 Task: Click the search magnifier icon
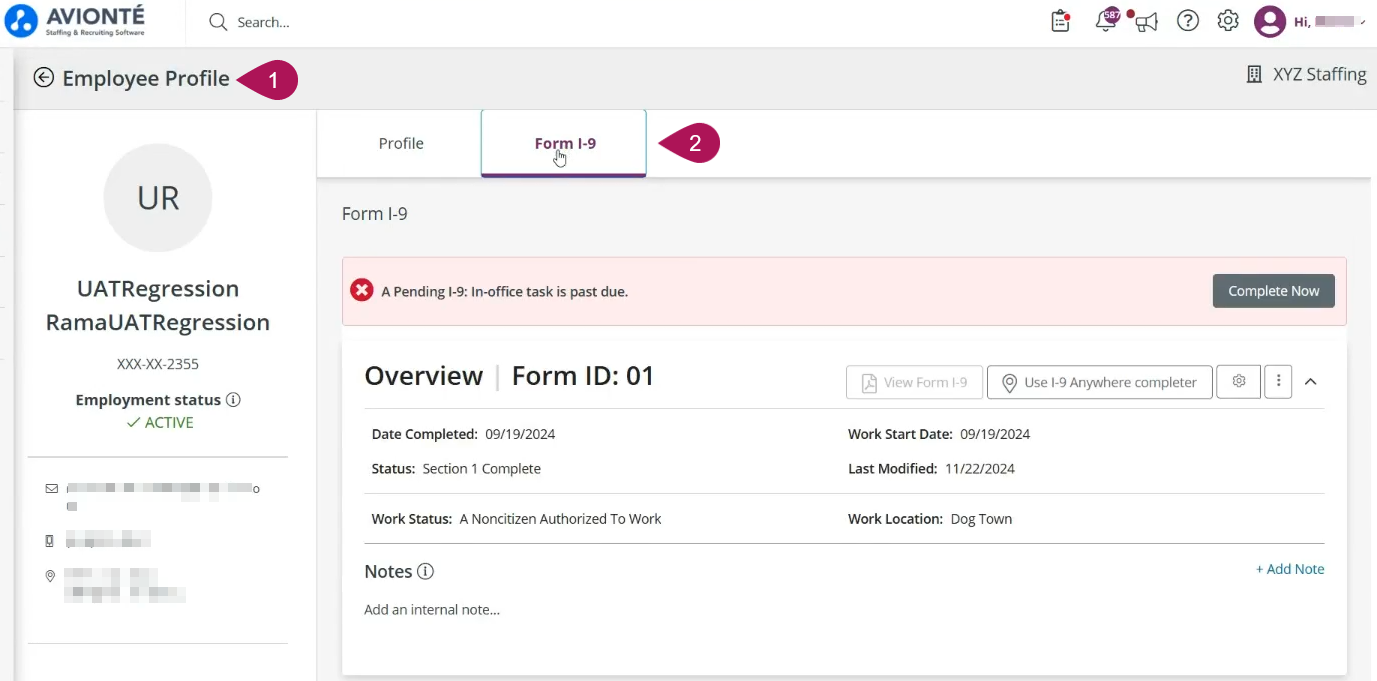[x=218, y=22]
